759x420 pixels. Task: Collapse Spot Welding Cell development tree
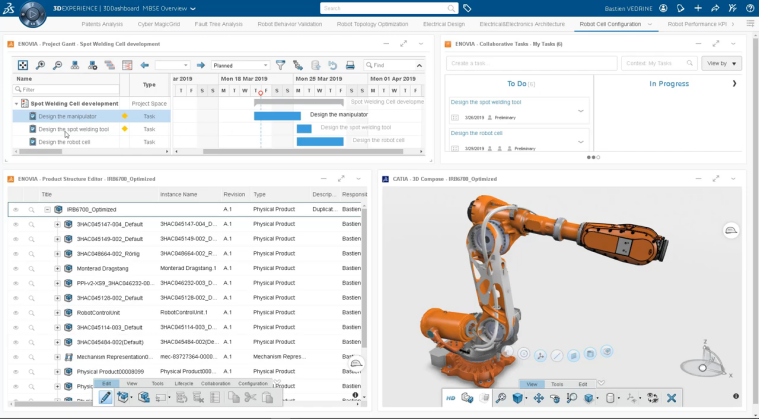16,104
